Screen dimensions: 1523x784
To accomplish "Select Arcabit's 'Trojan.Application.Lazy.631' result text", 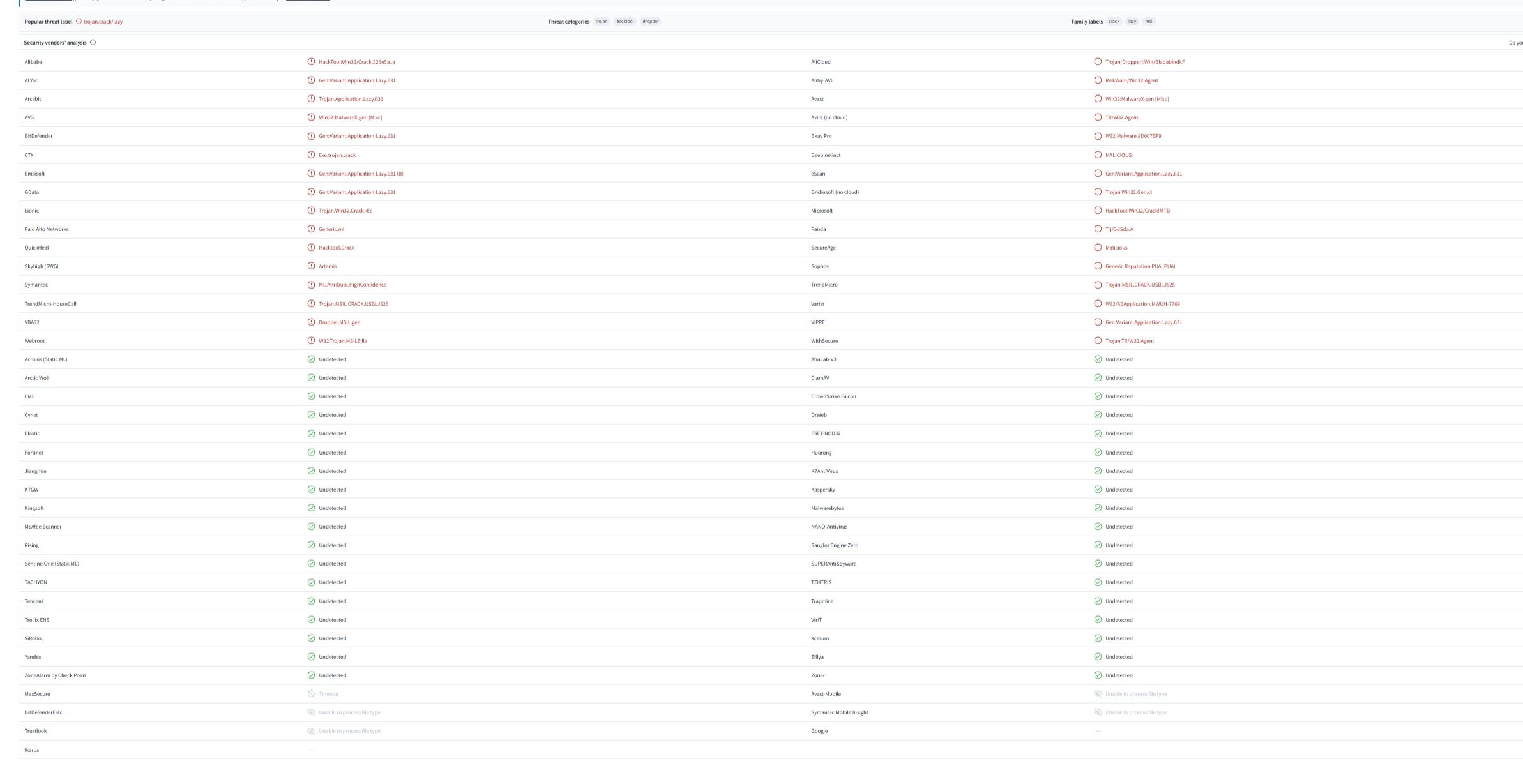I will (x=351, y=99).
